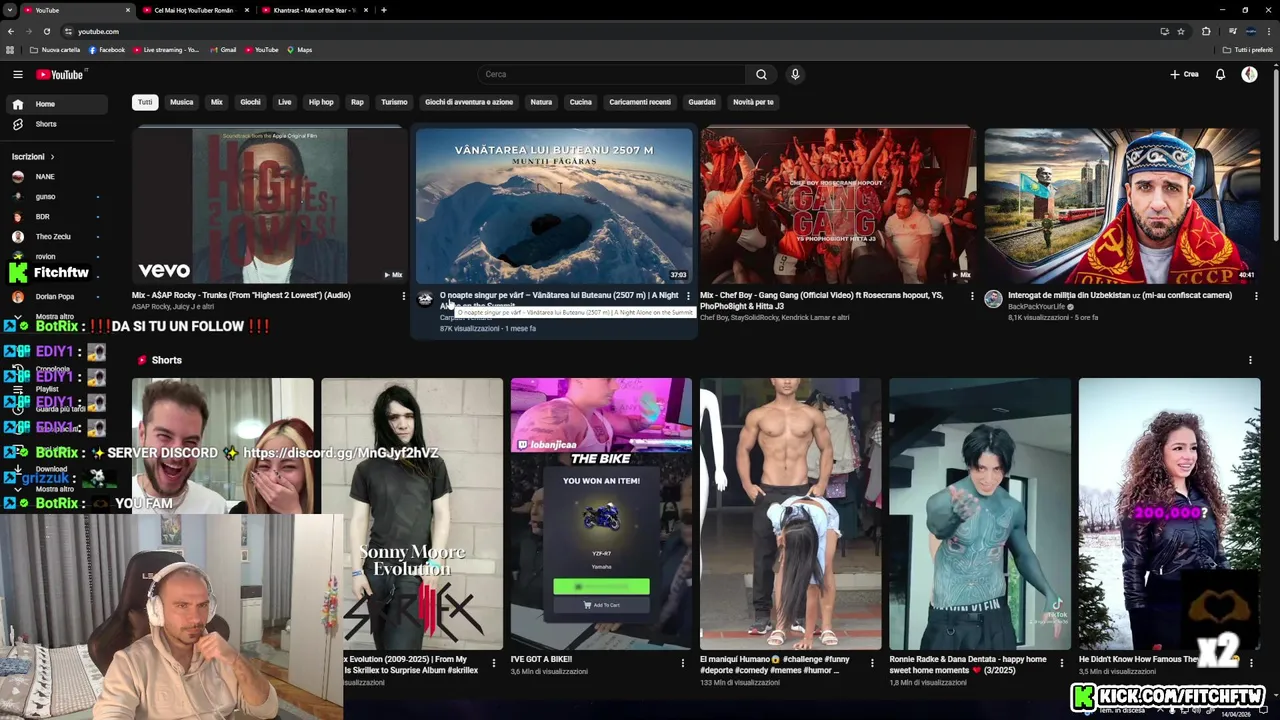The width and height of the screenshot is (1280, 720).
Task: Open options for I'VE GOT A BIKE short
Action: (x=683, y=663)
